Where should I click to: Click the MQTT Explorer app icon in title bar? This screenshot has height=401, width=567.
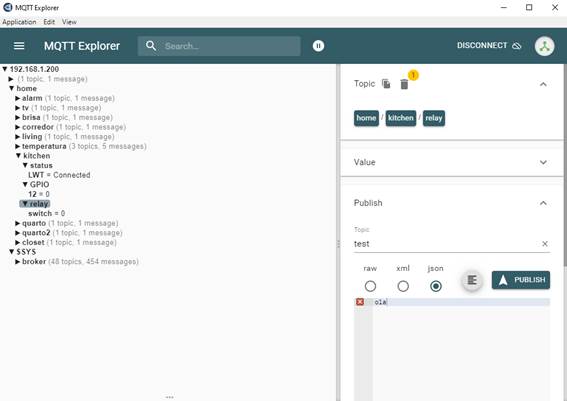(8, 7)
